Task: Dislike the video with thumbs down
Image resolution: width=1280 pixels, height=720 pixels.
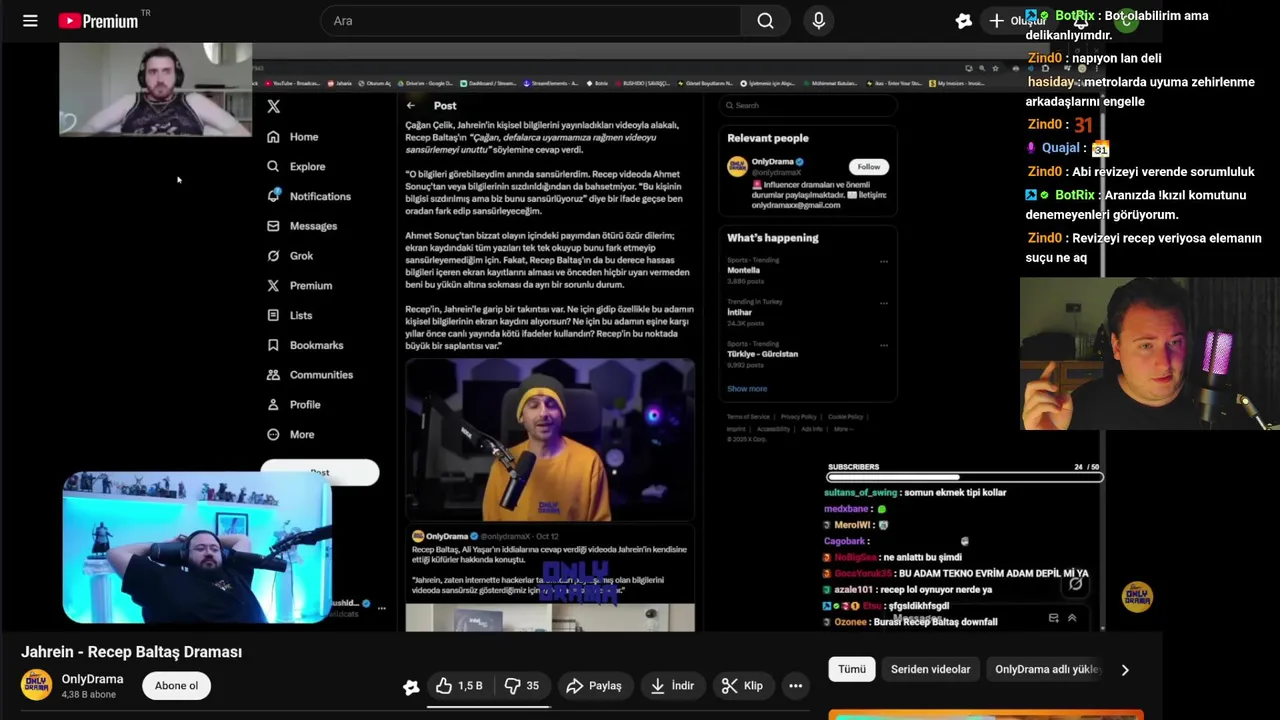Action: click(x=523, y=686)
